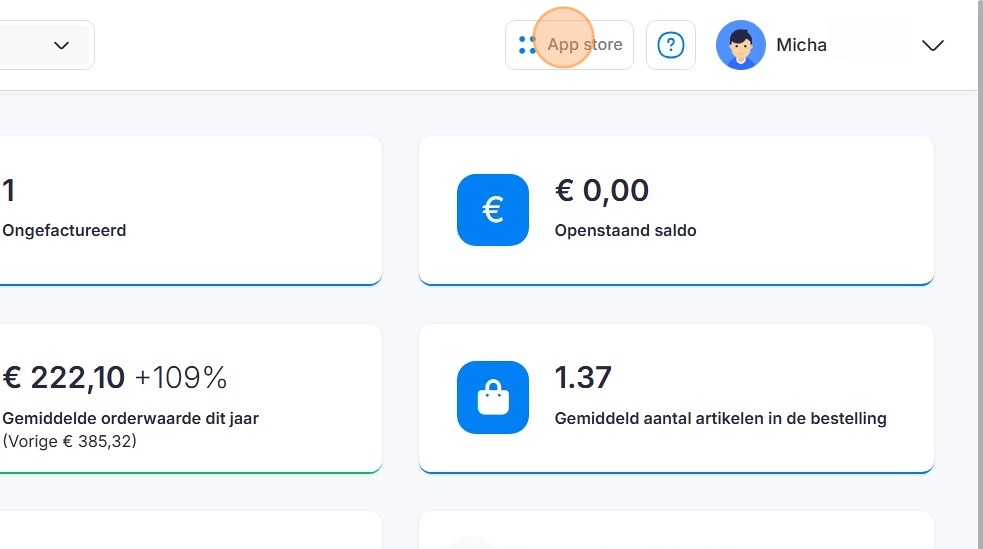Click the Micha user avatar

coord(740,45)
